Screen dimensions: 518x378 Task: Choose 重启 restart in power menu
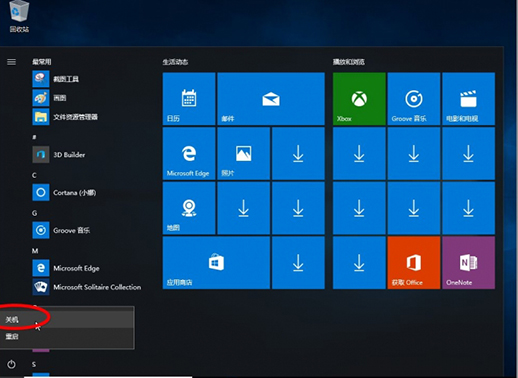click(x=67, y=336)
